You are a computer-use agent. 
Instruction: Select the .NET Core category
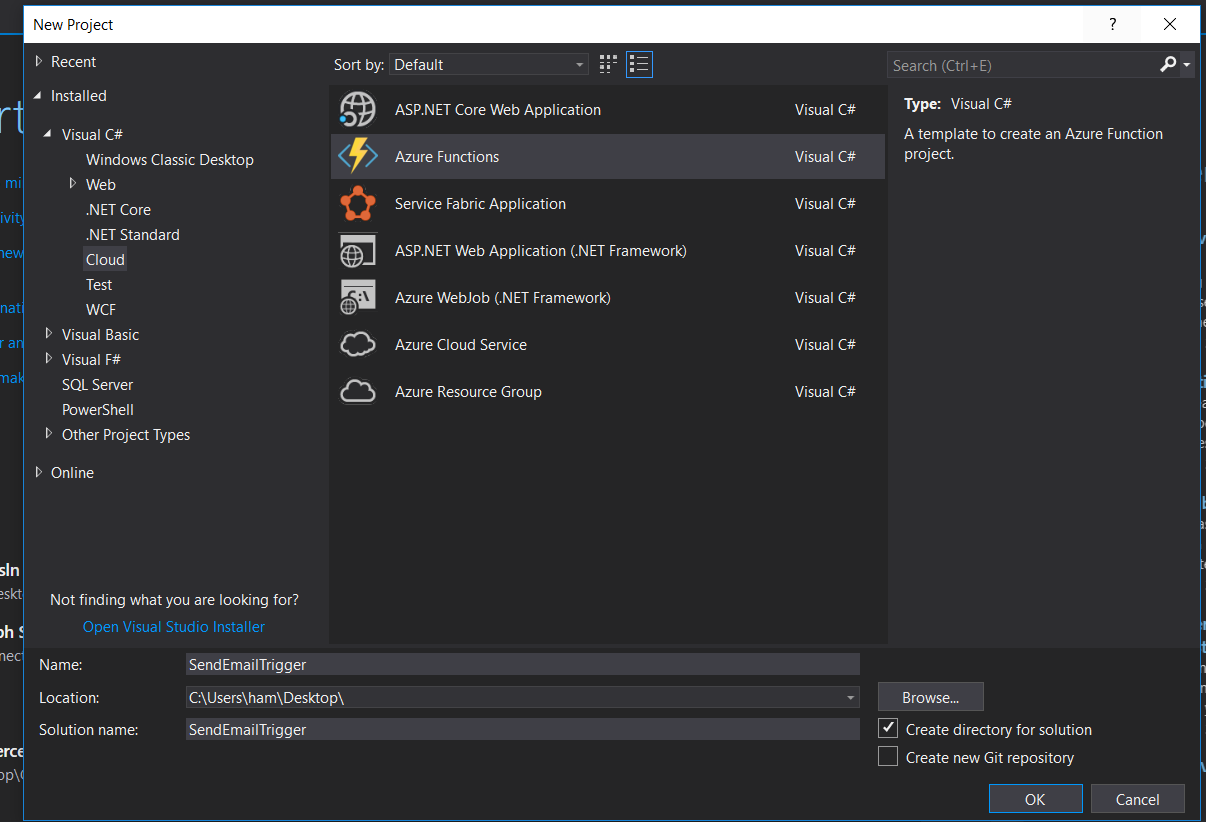pyautogui.click(x=118, y=210)
